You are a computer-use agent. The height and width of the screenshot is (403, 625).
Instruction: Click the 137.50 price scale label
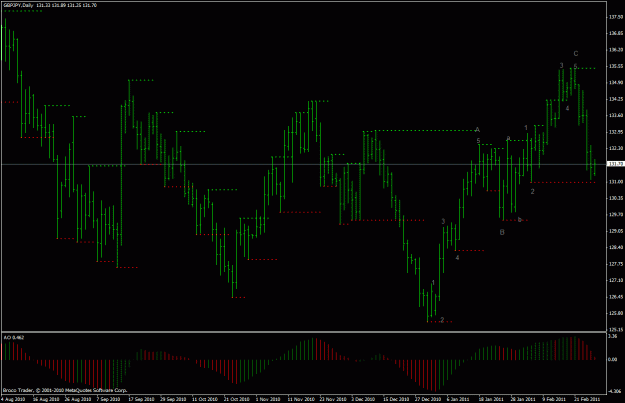[615, 17]
